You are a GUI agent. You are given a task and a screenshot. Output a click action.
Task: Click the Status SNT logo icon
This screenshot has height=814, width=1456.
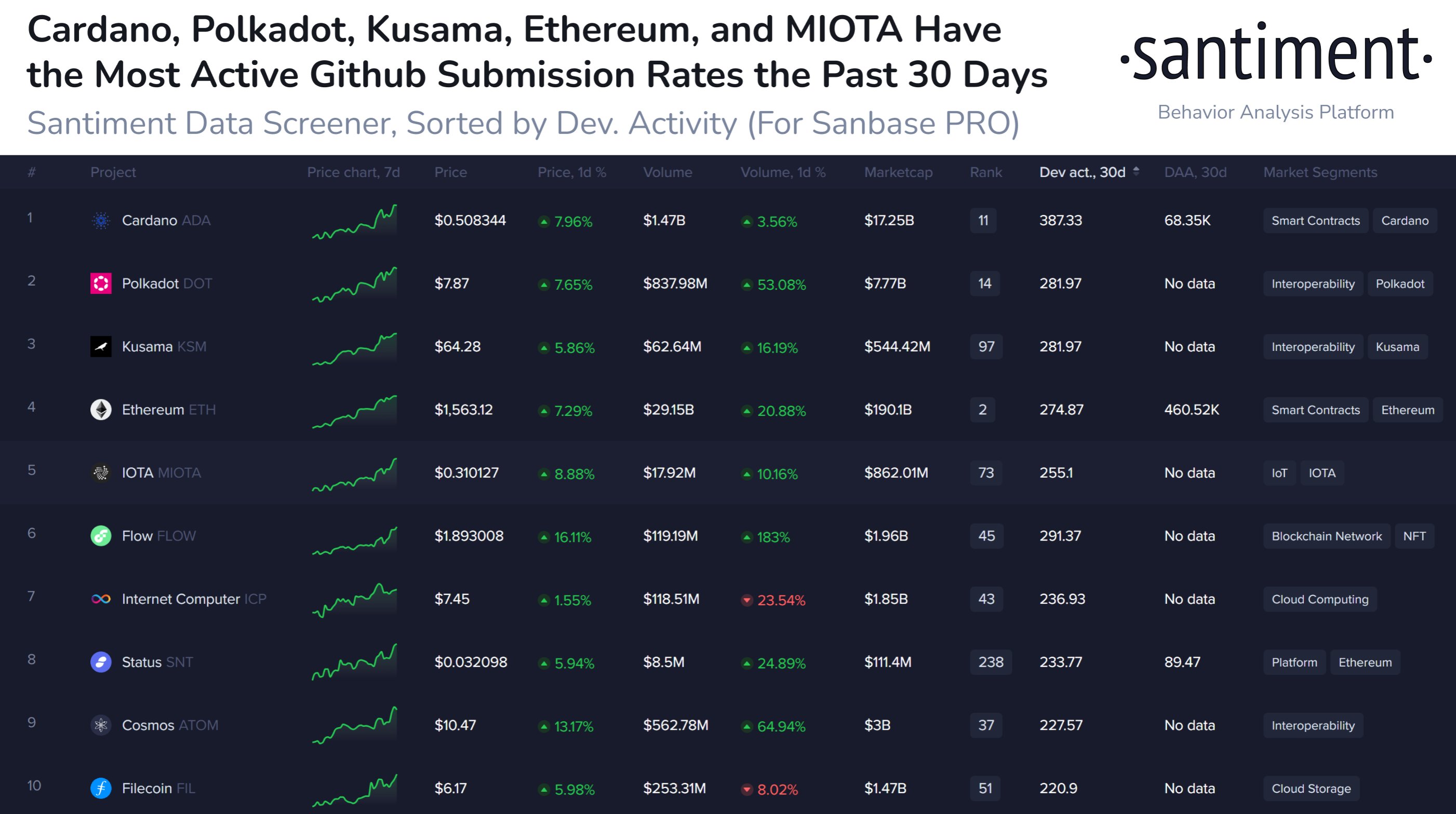(101, 662)
